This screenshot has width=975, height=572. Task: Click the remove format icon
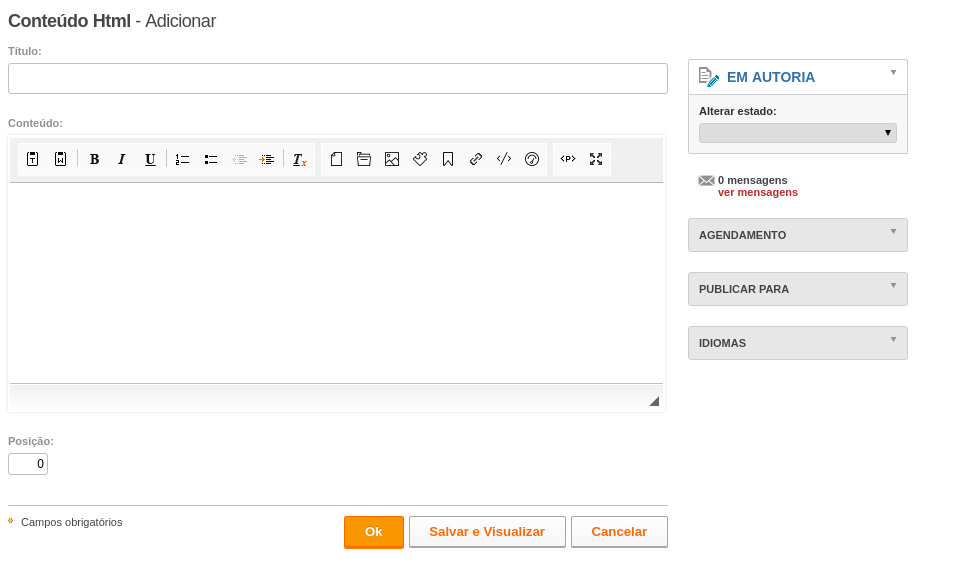pyautogui.click(x=300, y=159)
